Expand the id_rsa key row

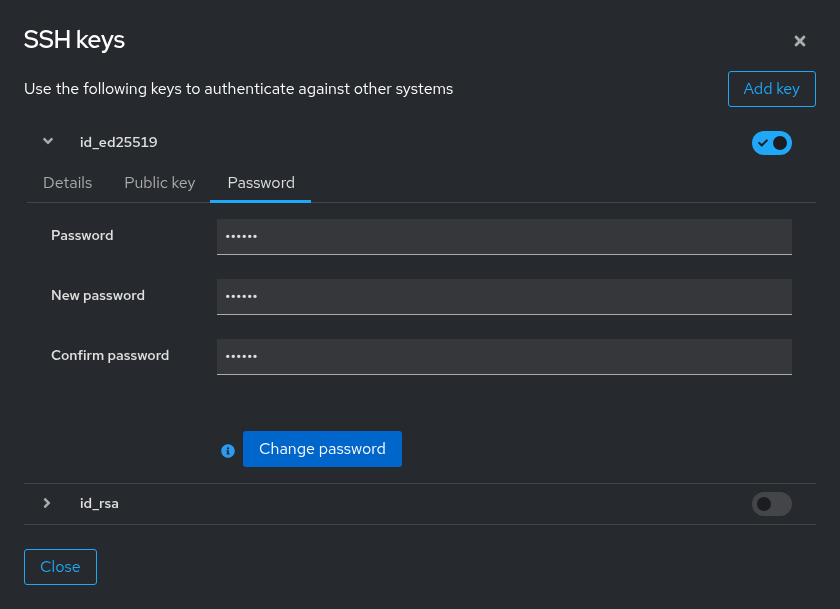click(47, 503)
